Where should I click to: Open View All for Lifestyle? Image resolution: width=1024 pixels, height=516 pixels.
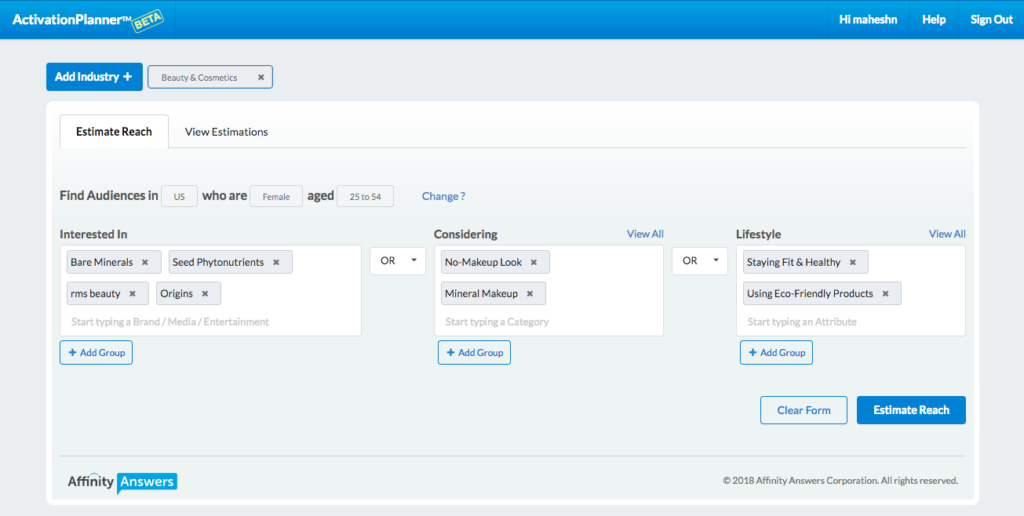point(947,234)
